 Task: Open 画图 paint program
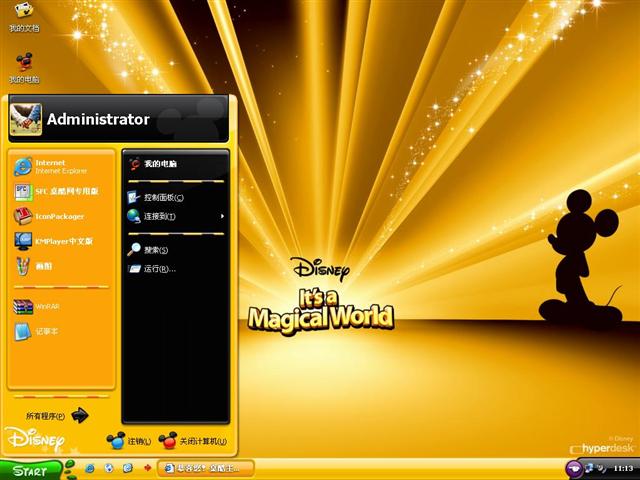(61, 266)
